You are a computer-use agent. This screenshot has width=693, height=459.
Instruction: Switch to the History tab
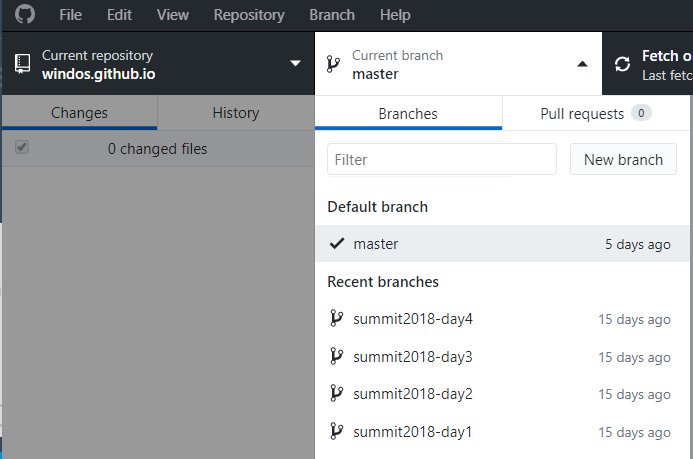click(236, 113)
